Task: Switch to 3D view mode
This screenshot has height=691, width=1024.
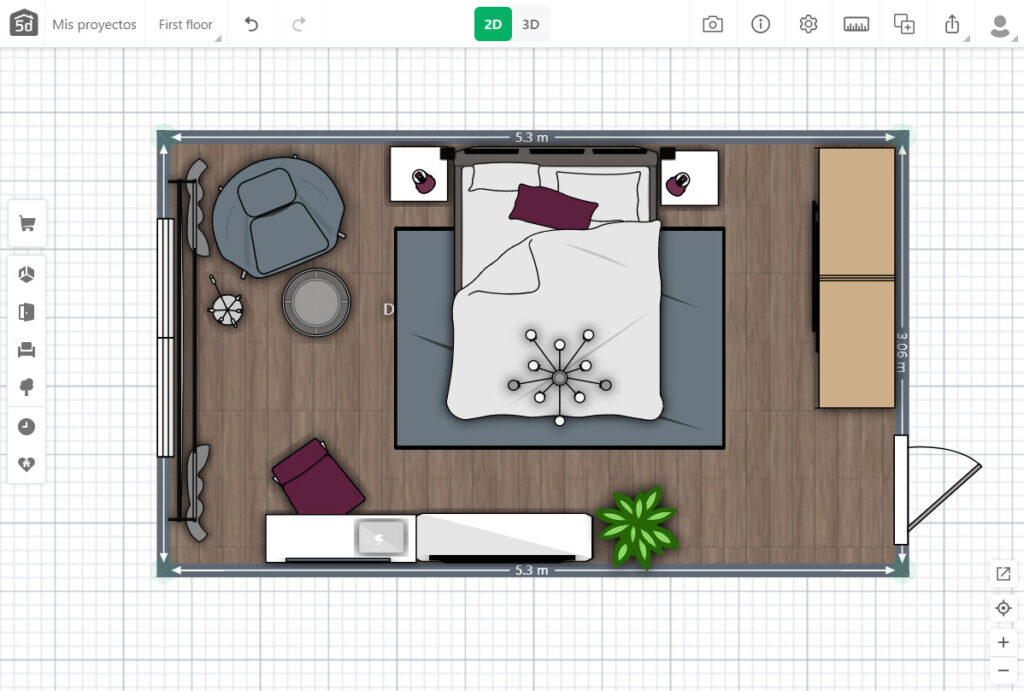Action: [531, 24]
